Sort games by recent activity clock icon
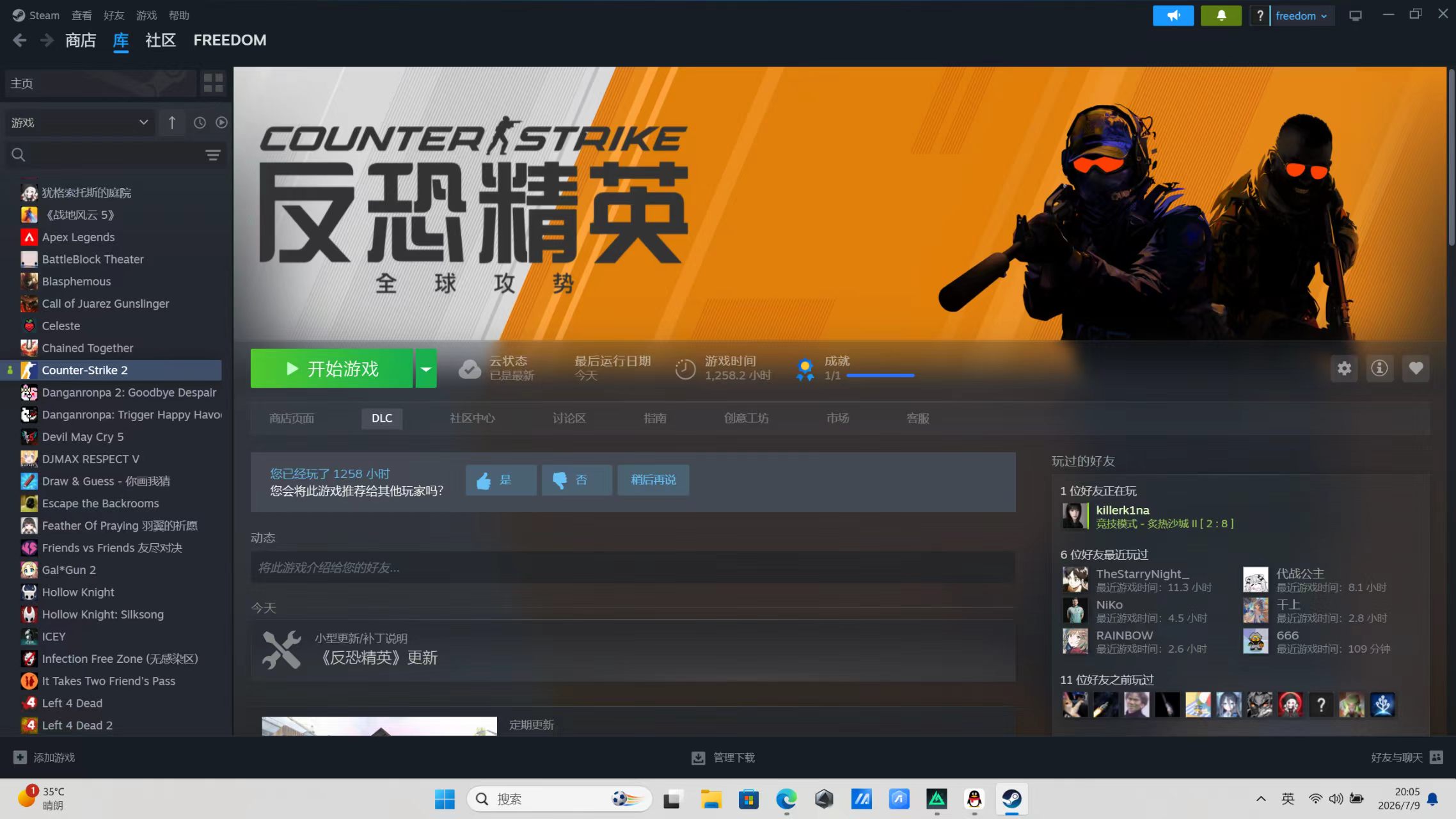This screenshot has width=1456, height=819. [x=200, y=122]
